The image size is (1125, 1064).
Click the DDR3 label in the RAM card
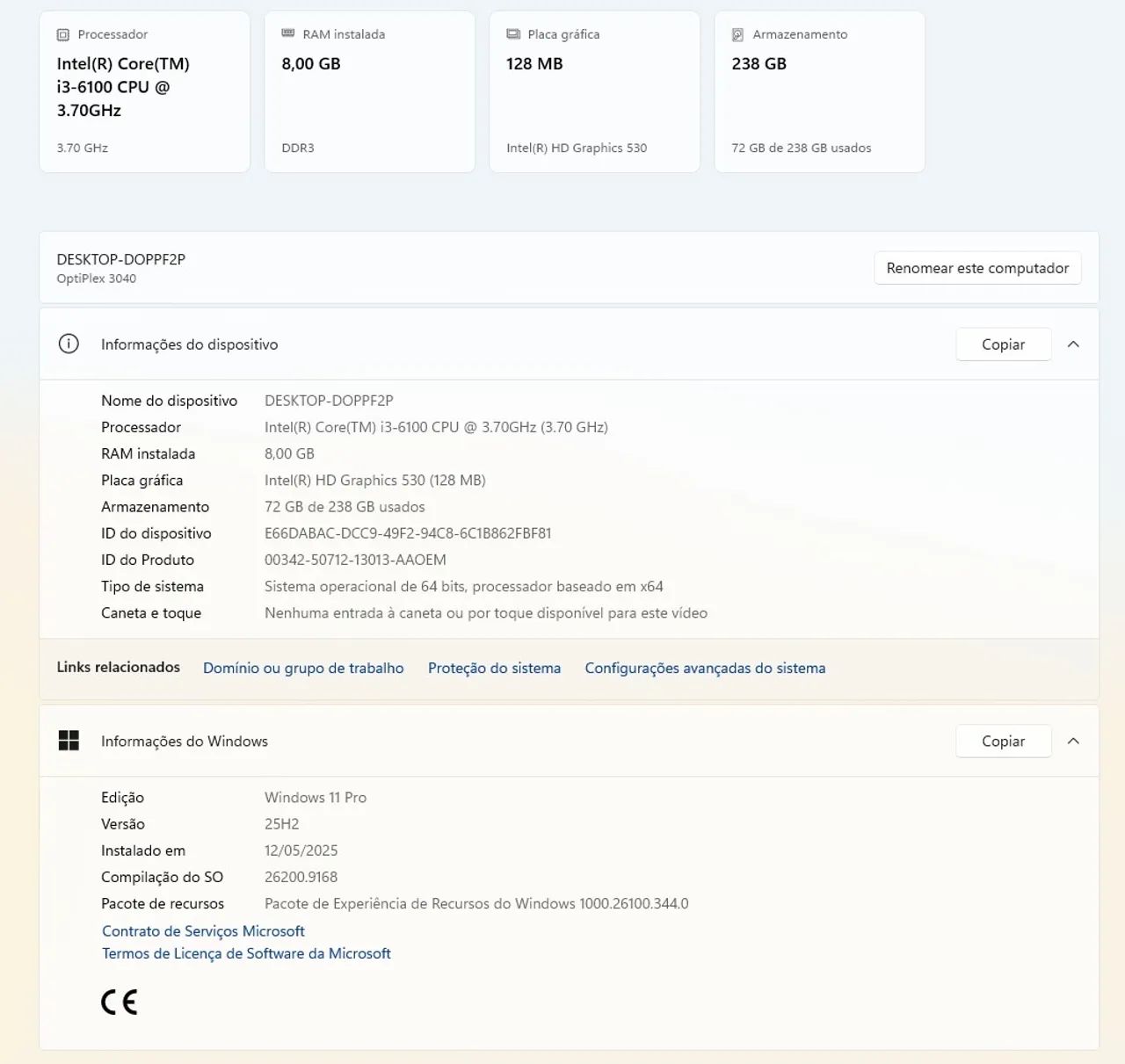coord(298,148)
